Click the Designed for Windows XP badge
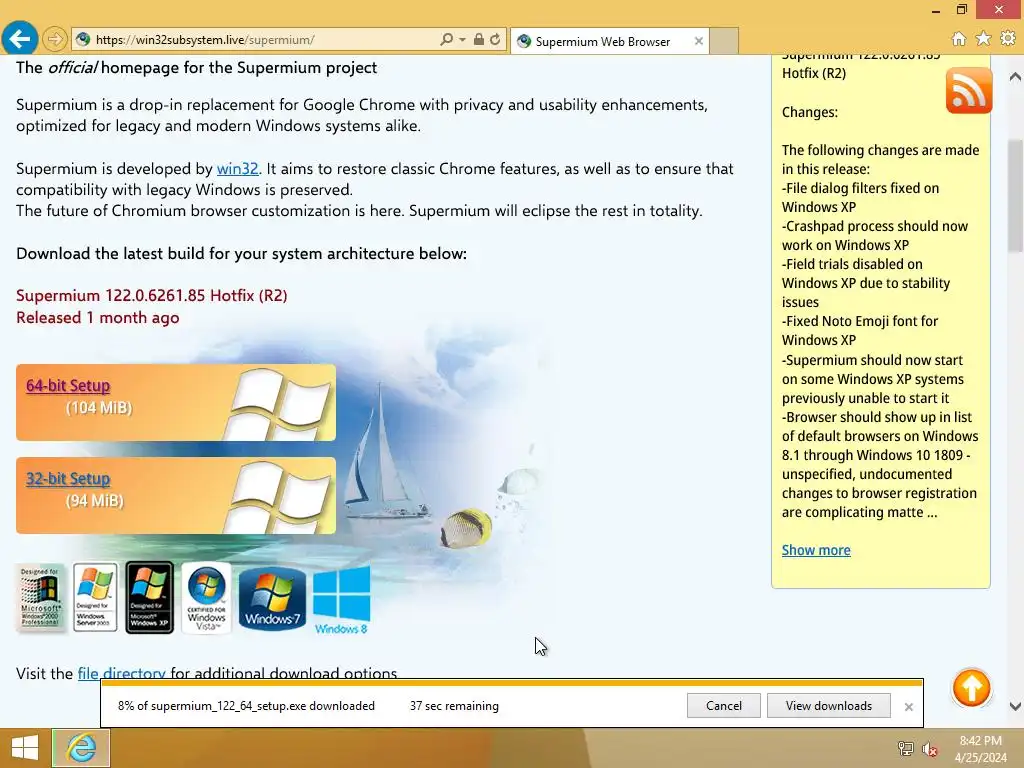The width and height of the screenshot is (1024, 768). 150,597
